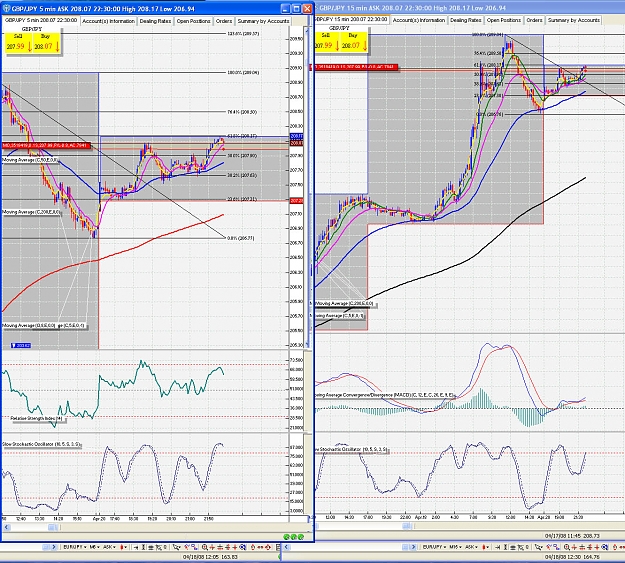Click the first red zoom-axis icon, left toolbar
This screenshot has height=563, width=625.
[x=212, y=547]
